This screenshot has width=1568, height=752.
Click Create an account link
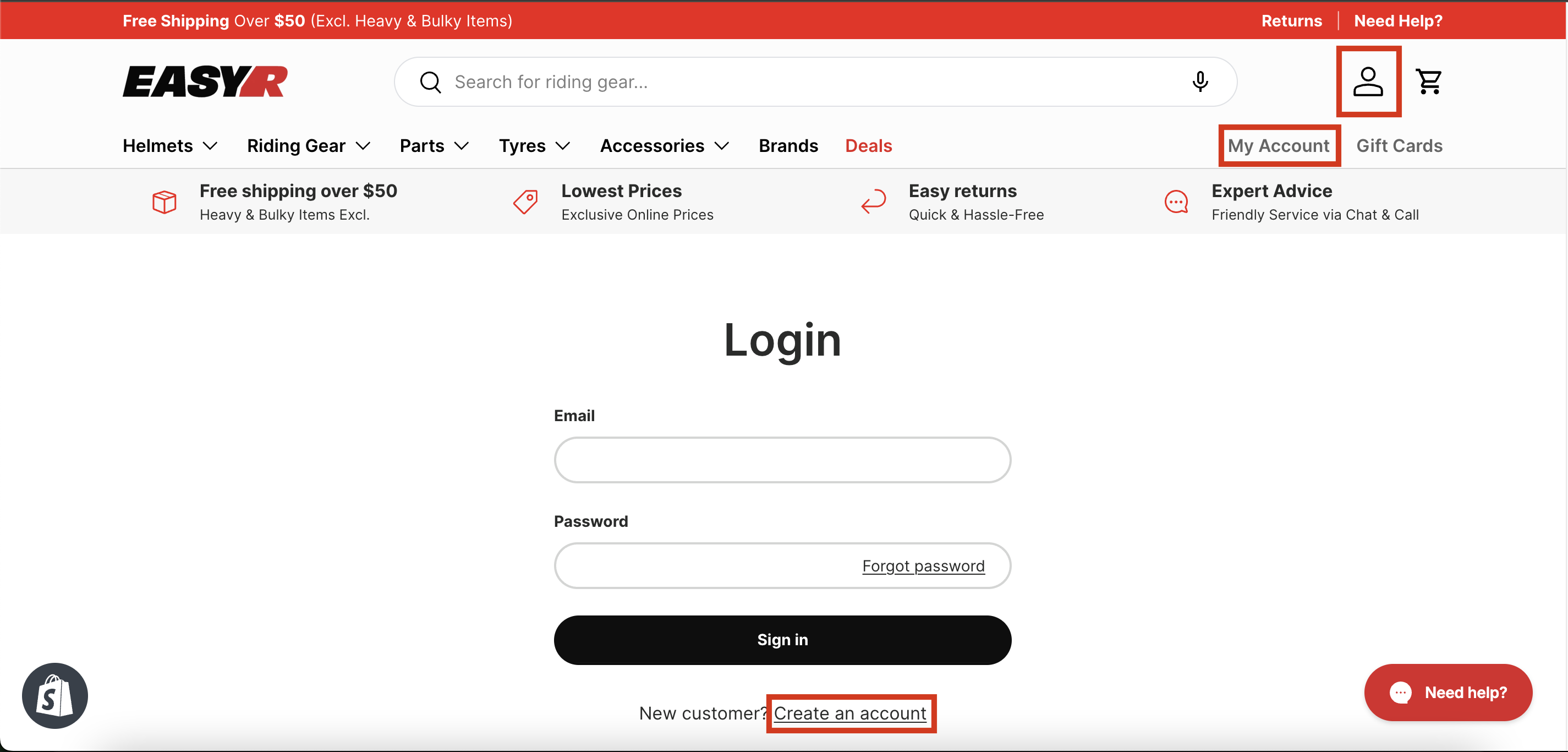[849, 713]
